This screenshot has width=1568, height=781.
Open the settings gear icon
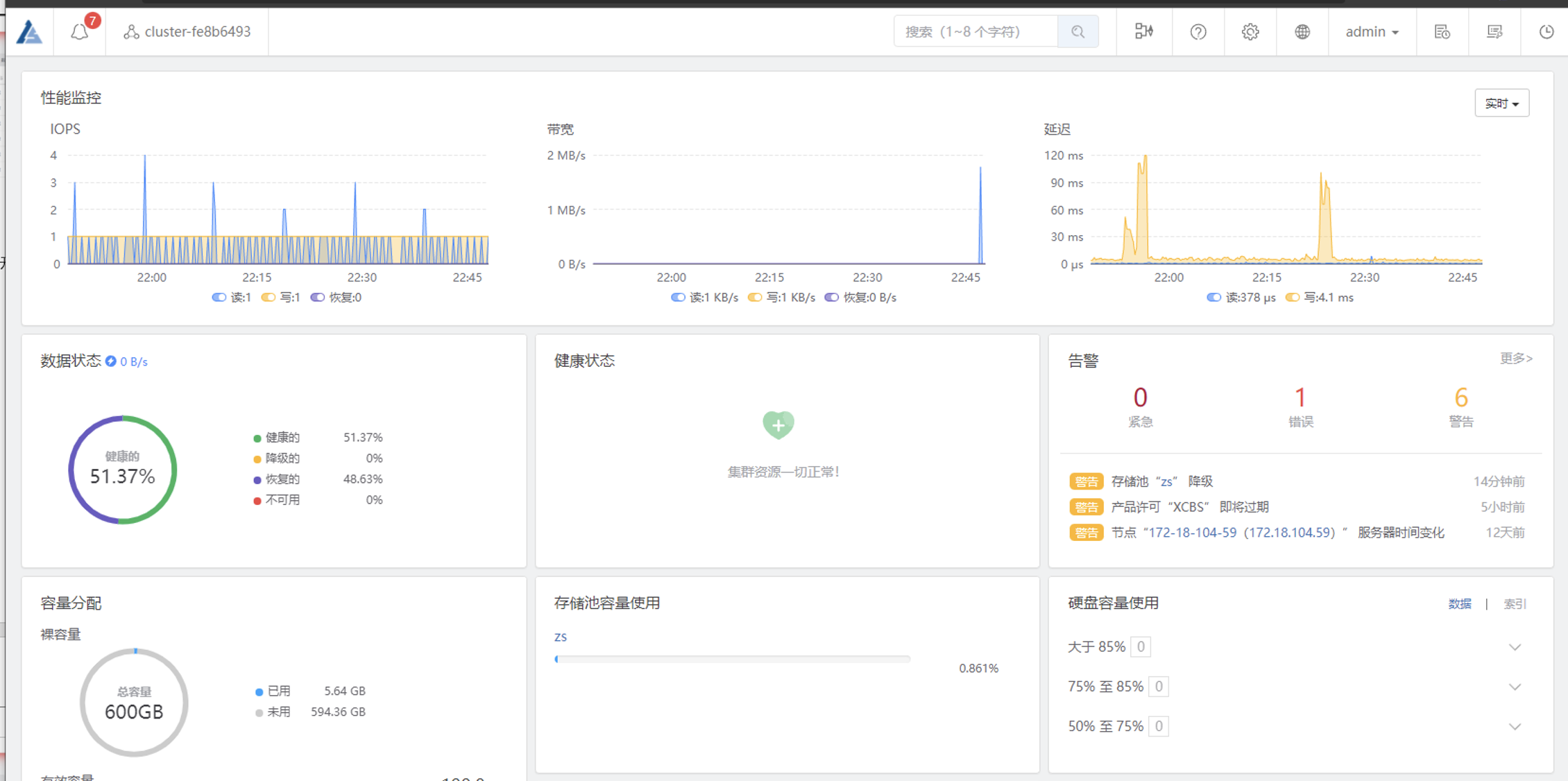[x=1250, y=31]
